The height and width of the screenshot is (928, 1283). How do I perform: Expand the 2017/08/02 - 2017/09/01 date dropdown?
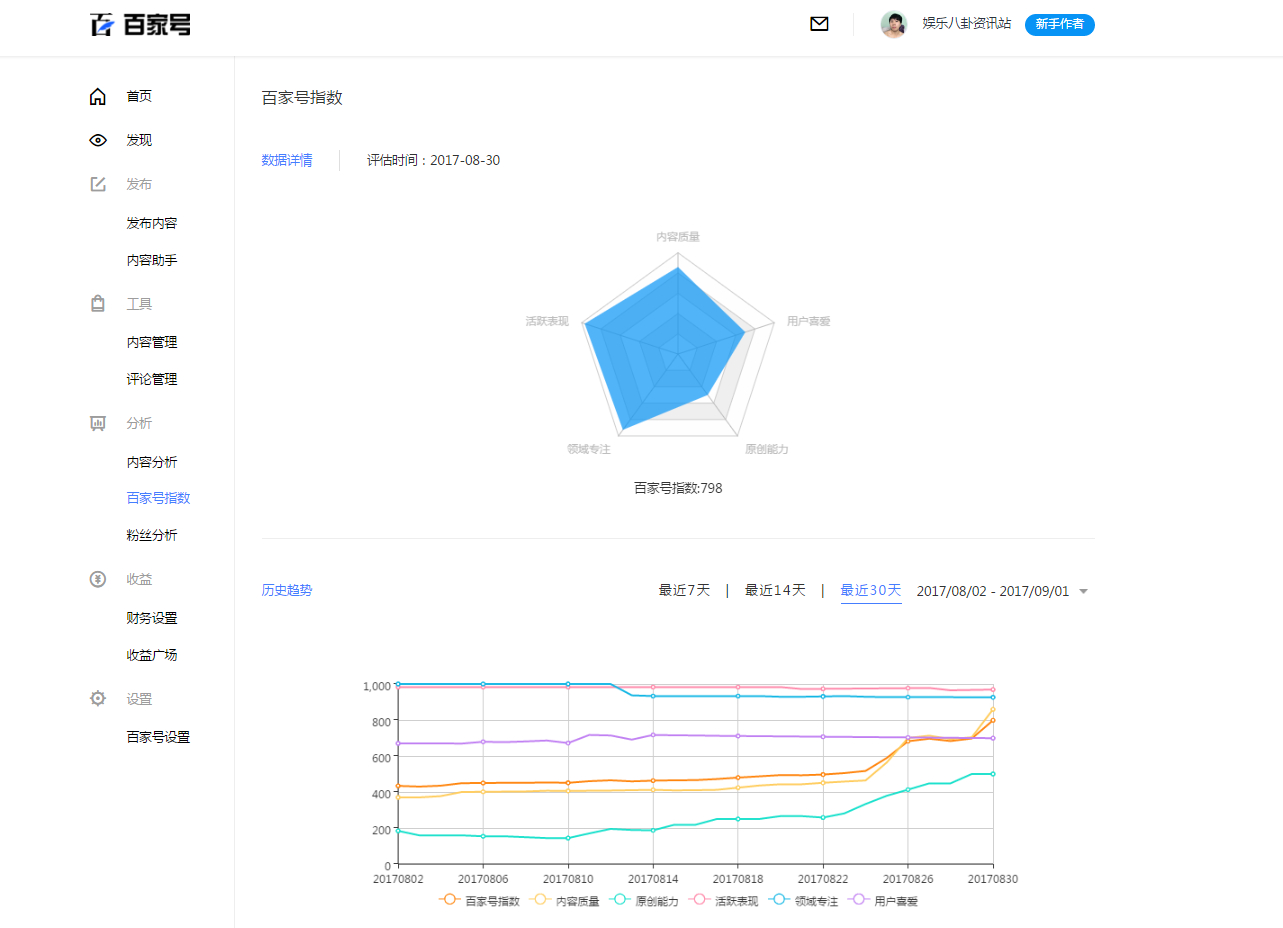[1002, 591]
